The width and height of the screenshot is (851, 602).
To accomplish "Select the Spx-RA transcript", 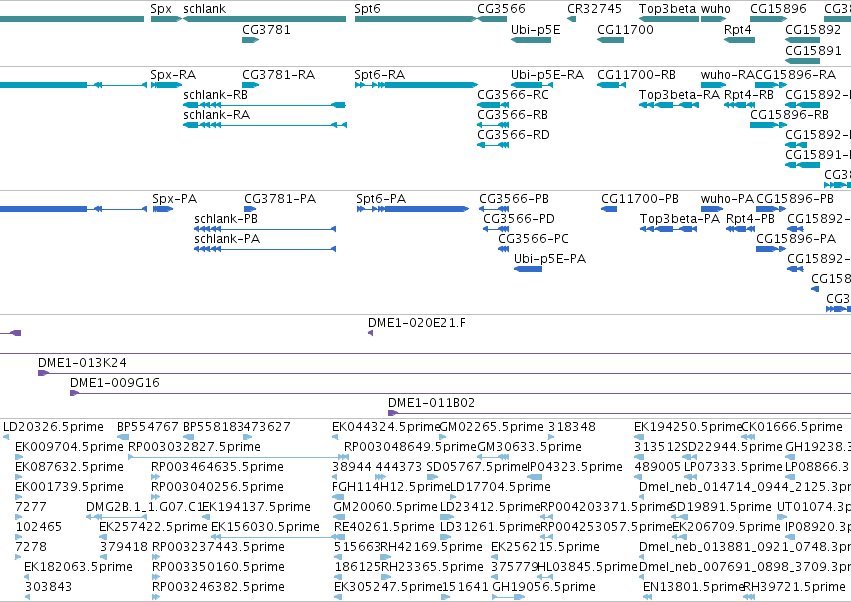I will click(166, 85).
